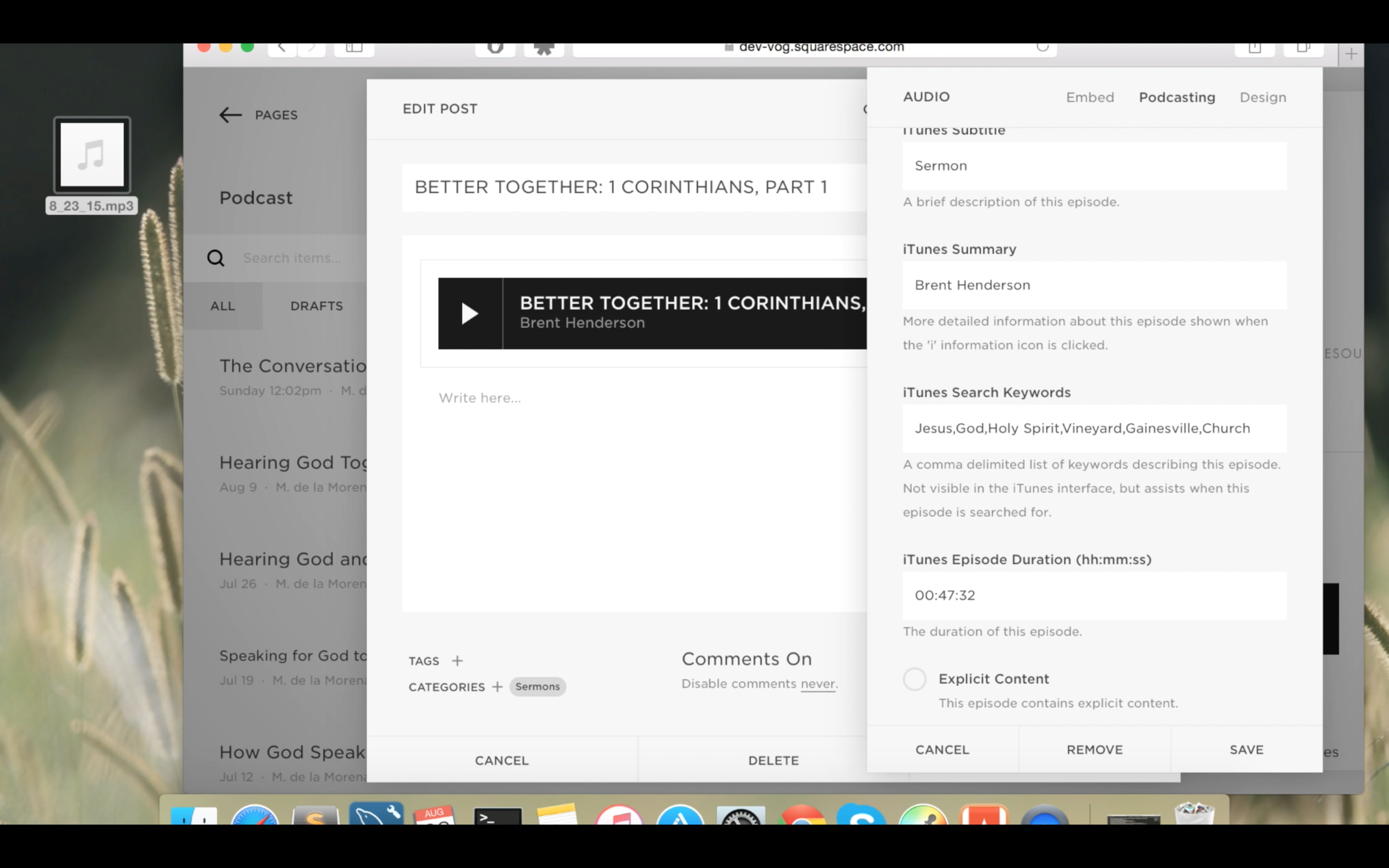Screen dimensions: 1389x868
Task: Click the back arrow next to PAGES
Action: (x=230, y=115)
